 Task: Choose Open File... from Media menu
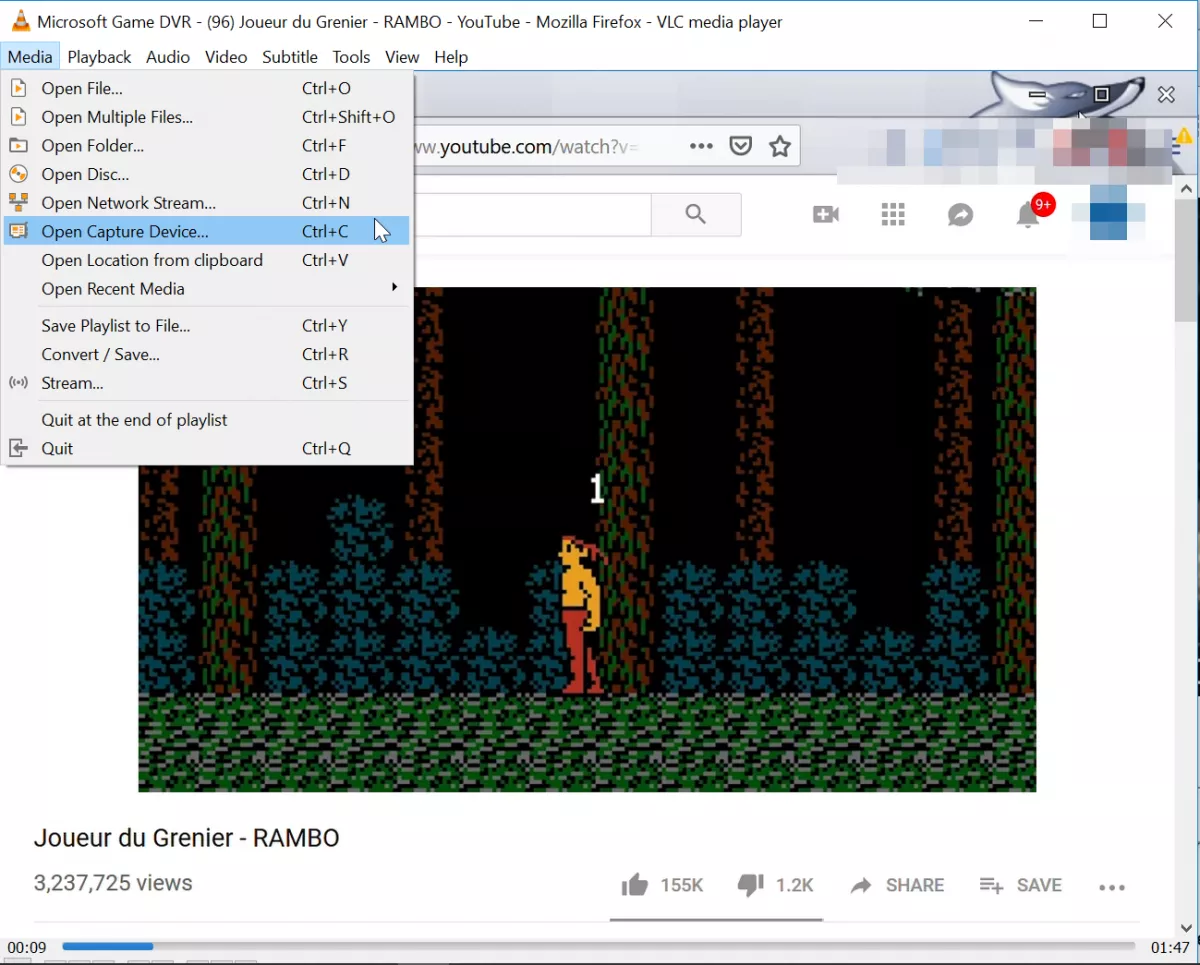[x=207, y=88]
